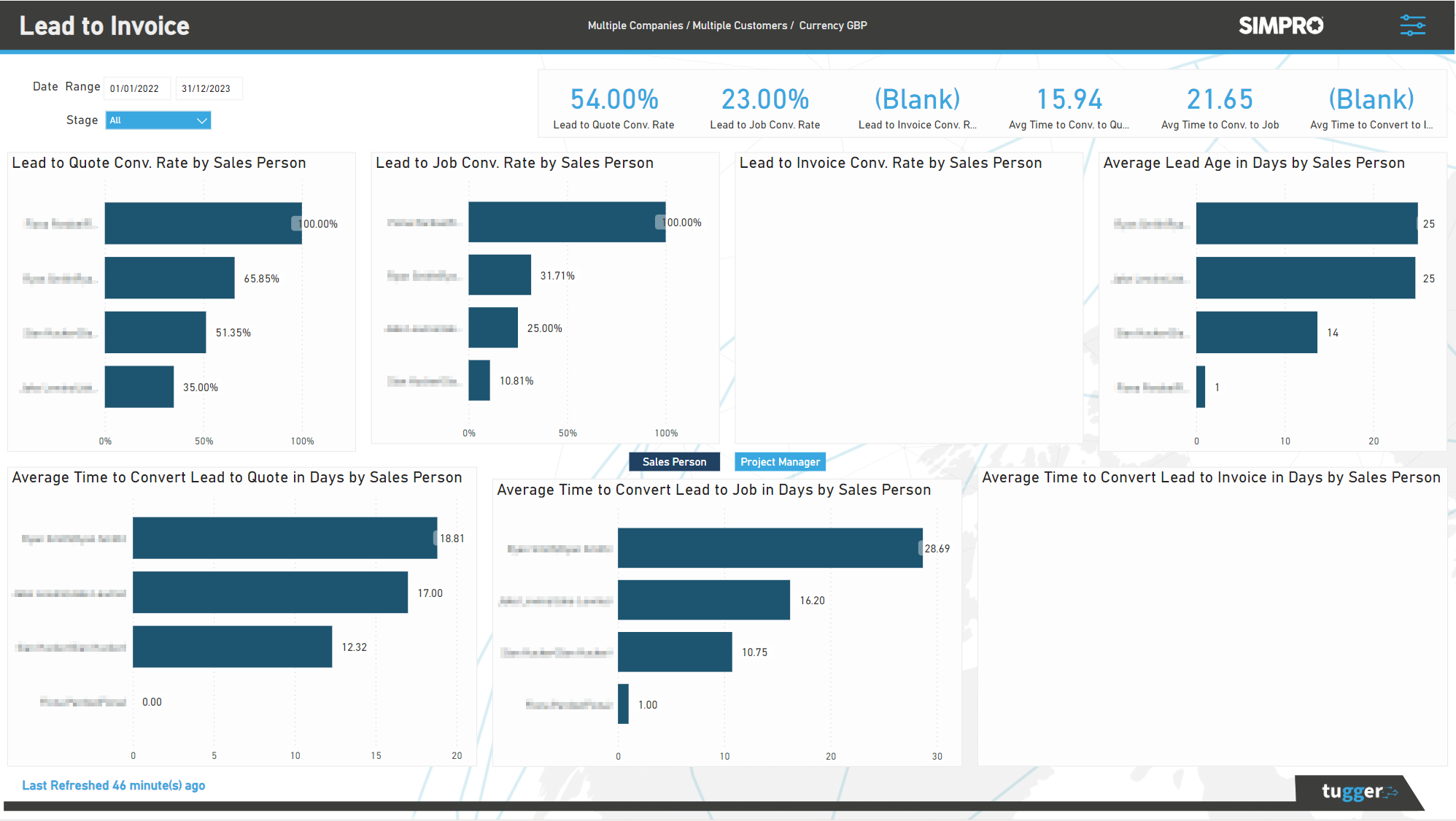Image resolution: width=1456 pixels, height=821 pixels.
Task: Select the 23.00% Lead to Job Conv. Rate card
Action: point(764,99)
